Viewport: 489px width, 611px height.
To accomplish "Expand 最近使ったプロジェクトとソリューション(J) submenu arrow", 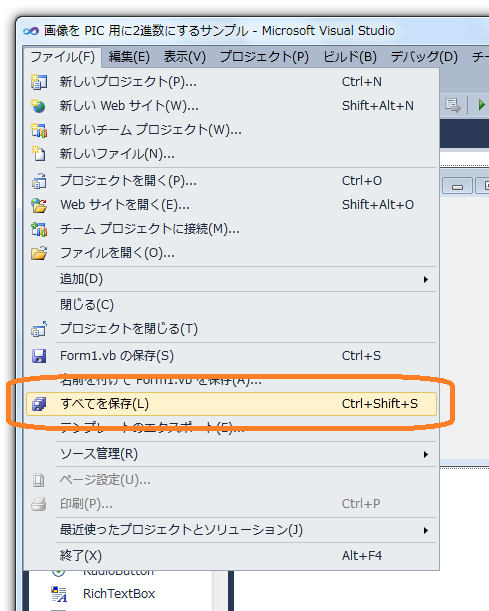I will coord(426,530).
